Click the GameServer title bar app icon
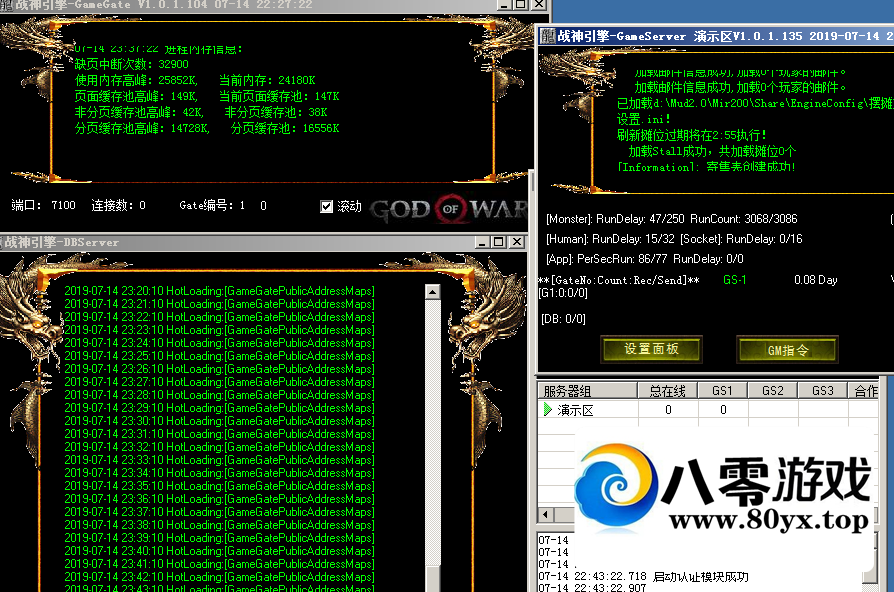 (547, 36)
